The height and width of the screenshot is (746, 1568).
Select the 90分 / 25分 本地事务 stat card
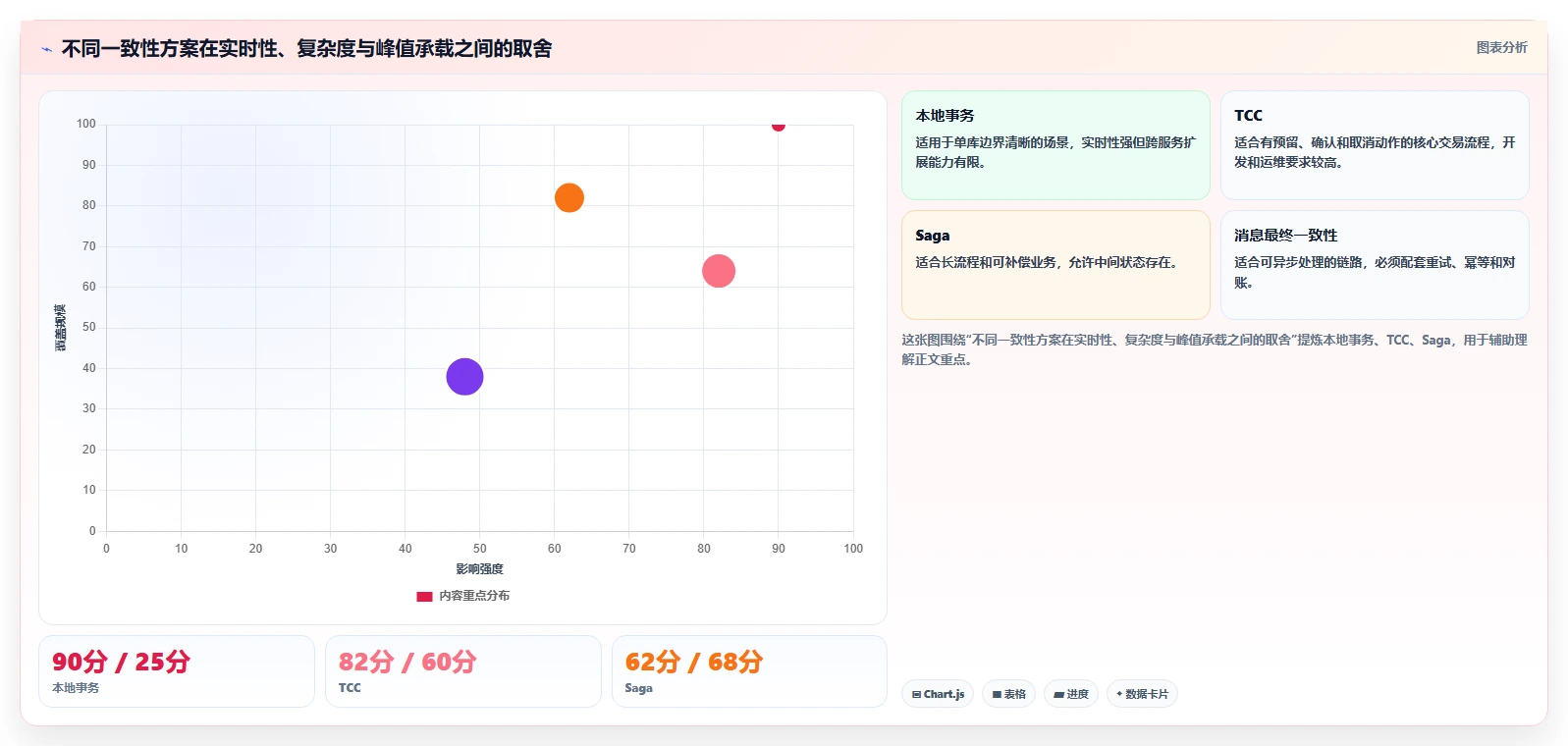[177, 671]
